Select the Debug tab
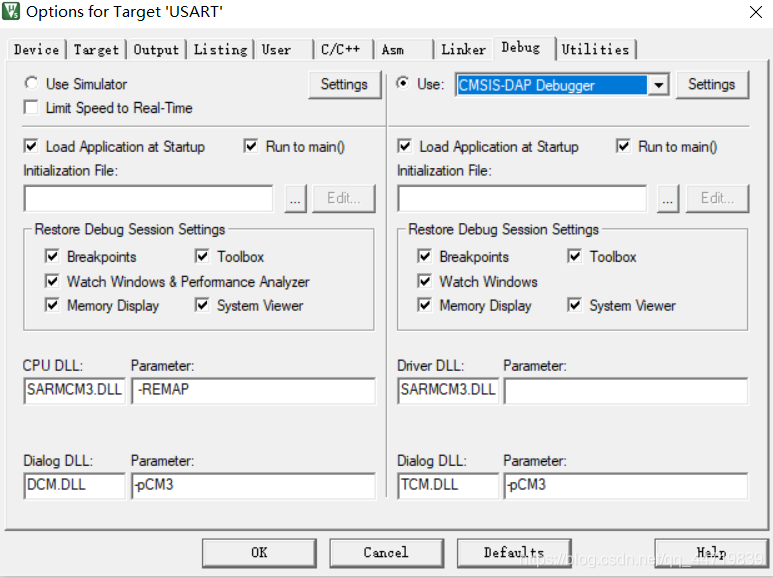Screen dimensions: 773x578 tap(524, 48)
